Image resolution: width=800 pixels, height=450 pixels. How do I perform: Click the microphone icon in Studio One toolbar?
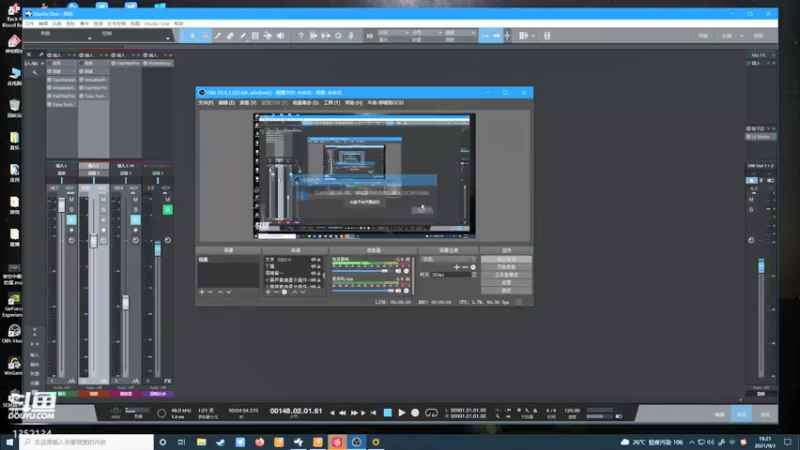351,36
